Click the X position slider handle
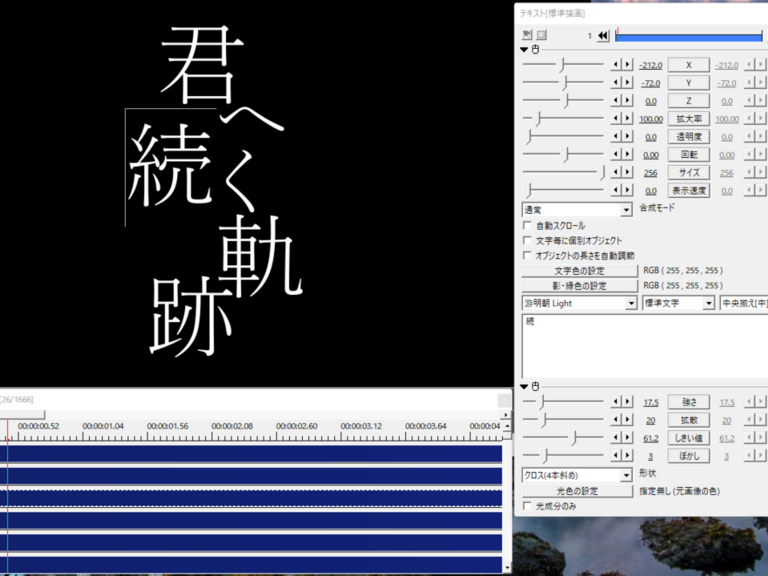This screenshot has width=768, height=576. pyautogui.click(x=563, y=64)
